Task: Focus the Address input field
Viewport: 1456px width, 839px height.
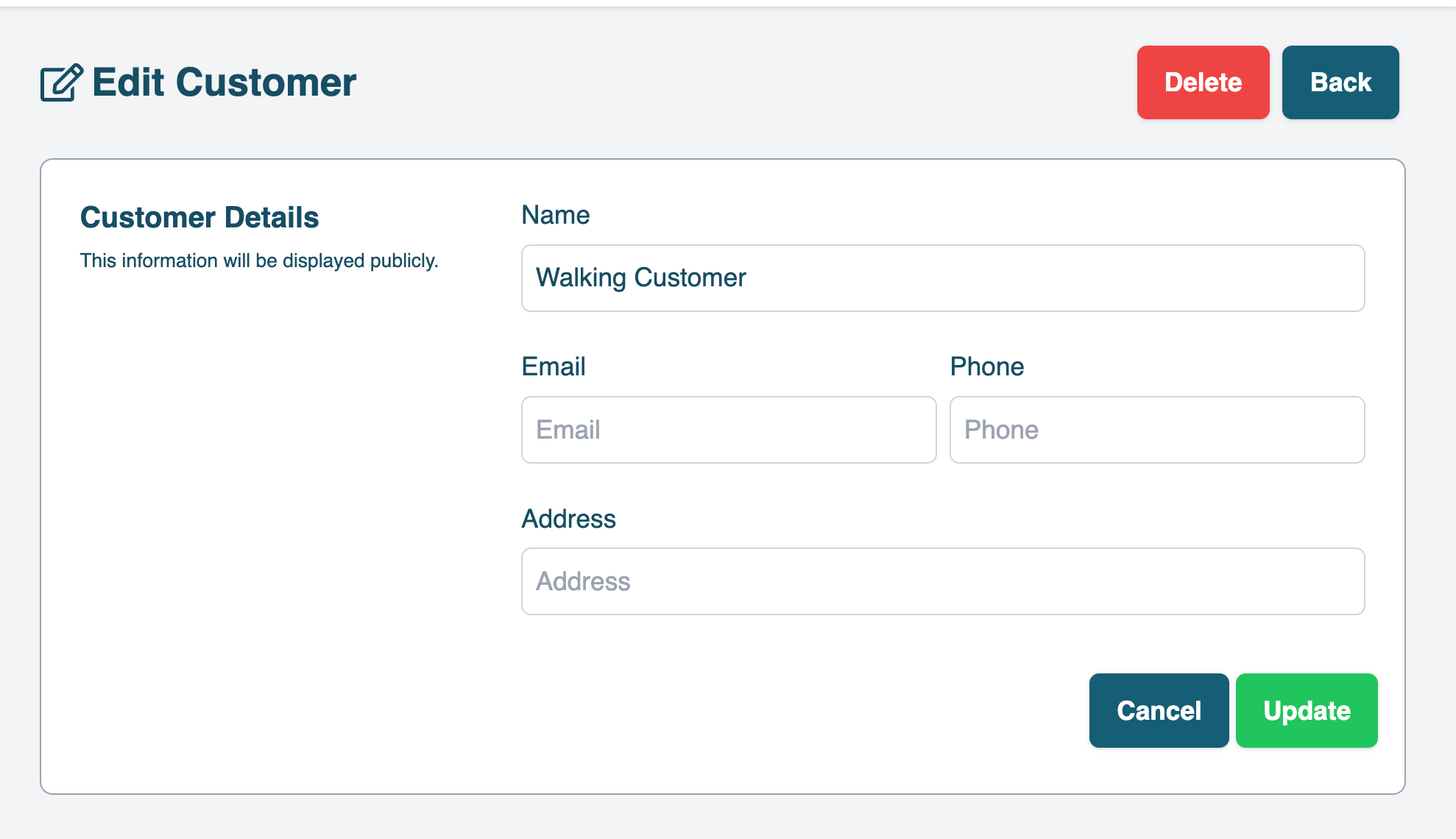Action: click(942, 581)
